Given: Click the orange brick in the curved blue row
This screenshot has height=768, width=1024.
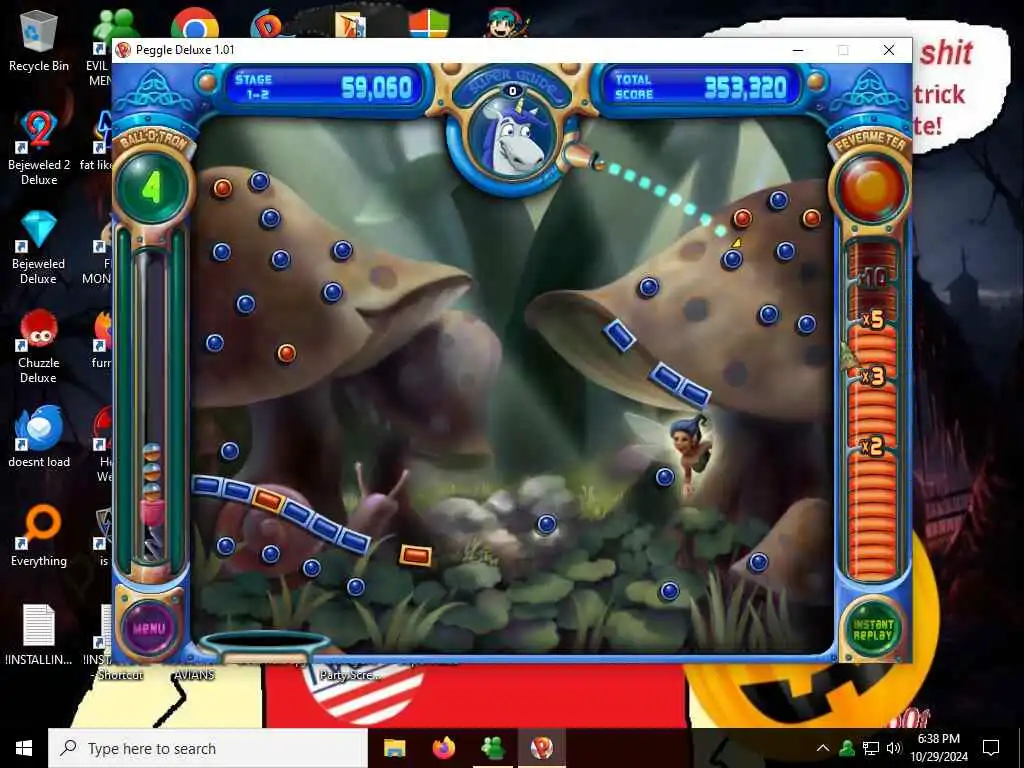Looking at the screenshot, I should tap(268, 500).
